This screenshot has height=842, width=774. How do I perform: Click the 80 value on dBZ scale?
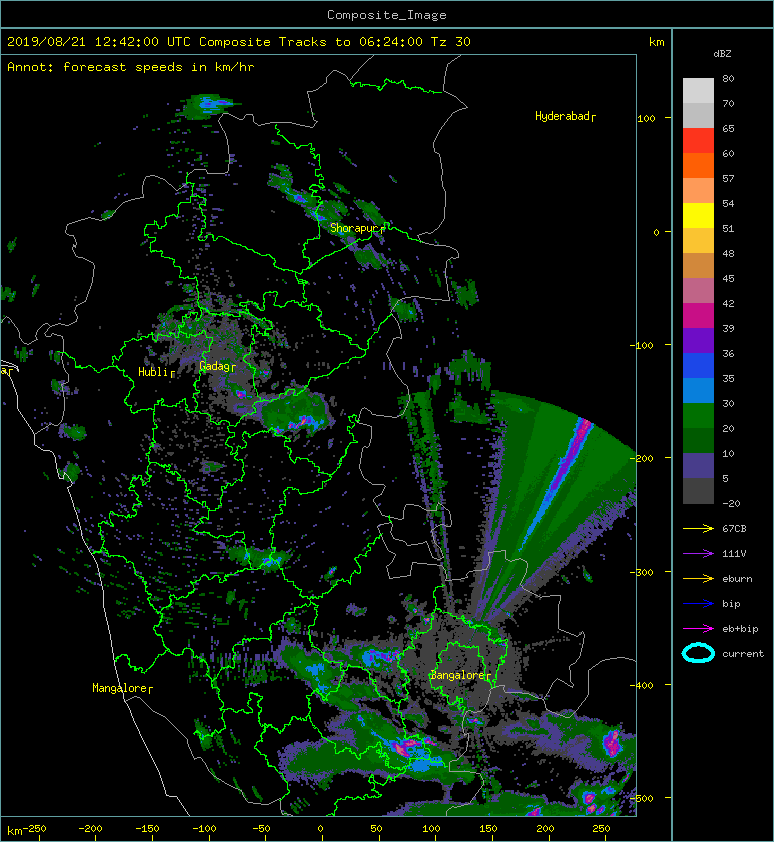tap(728, 78)
